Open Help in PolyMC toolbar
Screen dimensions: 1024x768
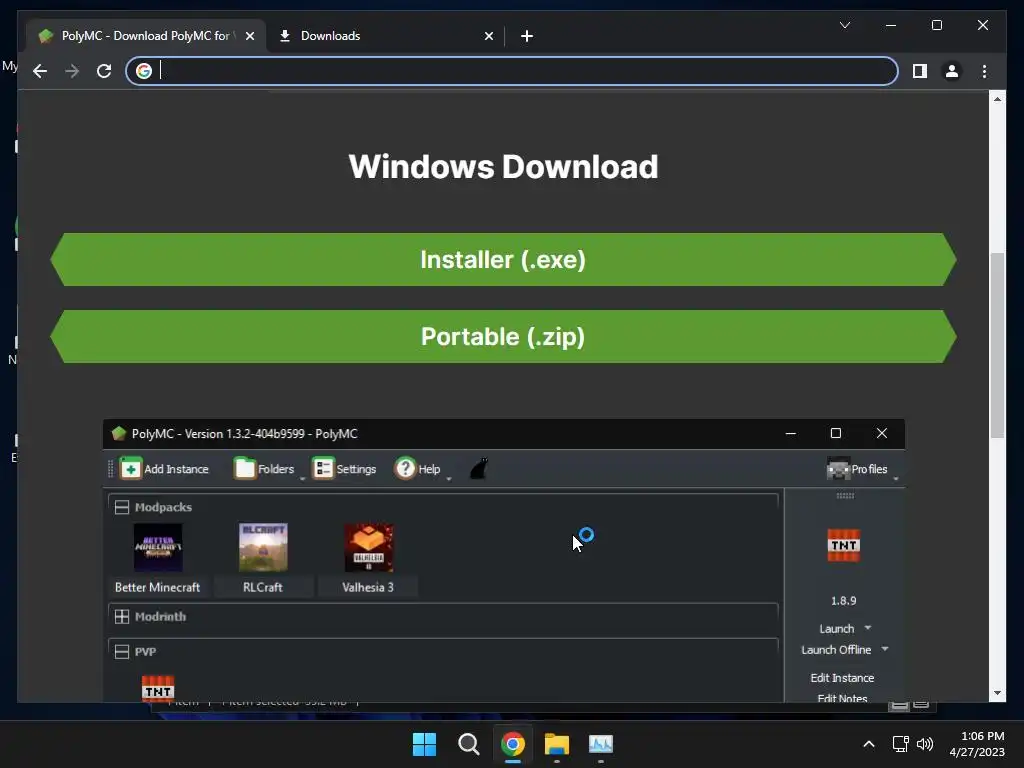tap(417, 469)
